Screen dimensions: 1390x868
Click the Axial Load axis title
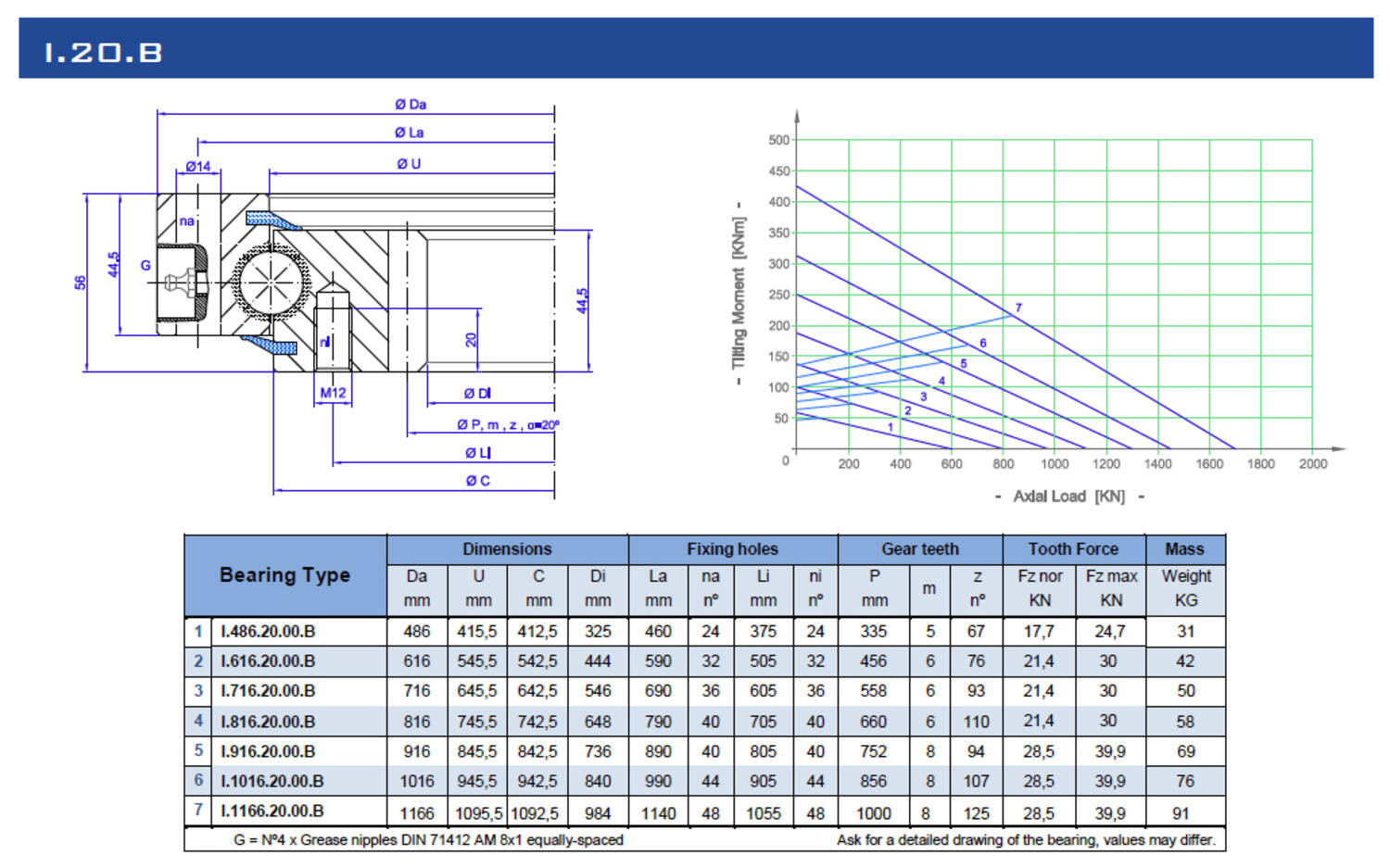click(x=1069, y=497)
